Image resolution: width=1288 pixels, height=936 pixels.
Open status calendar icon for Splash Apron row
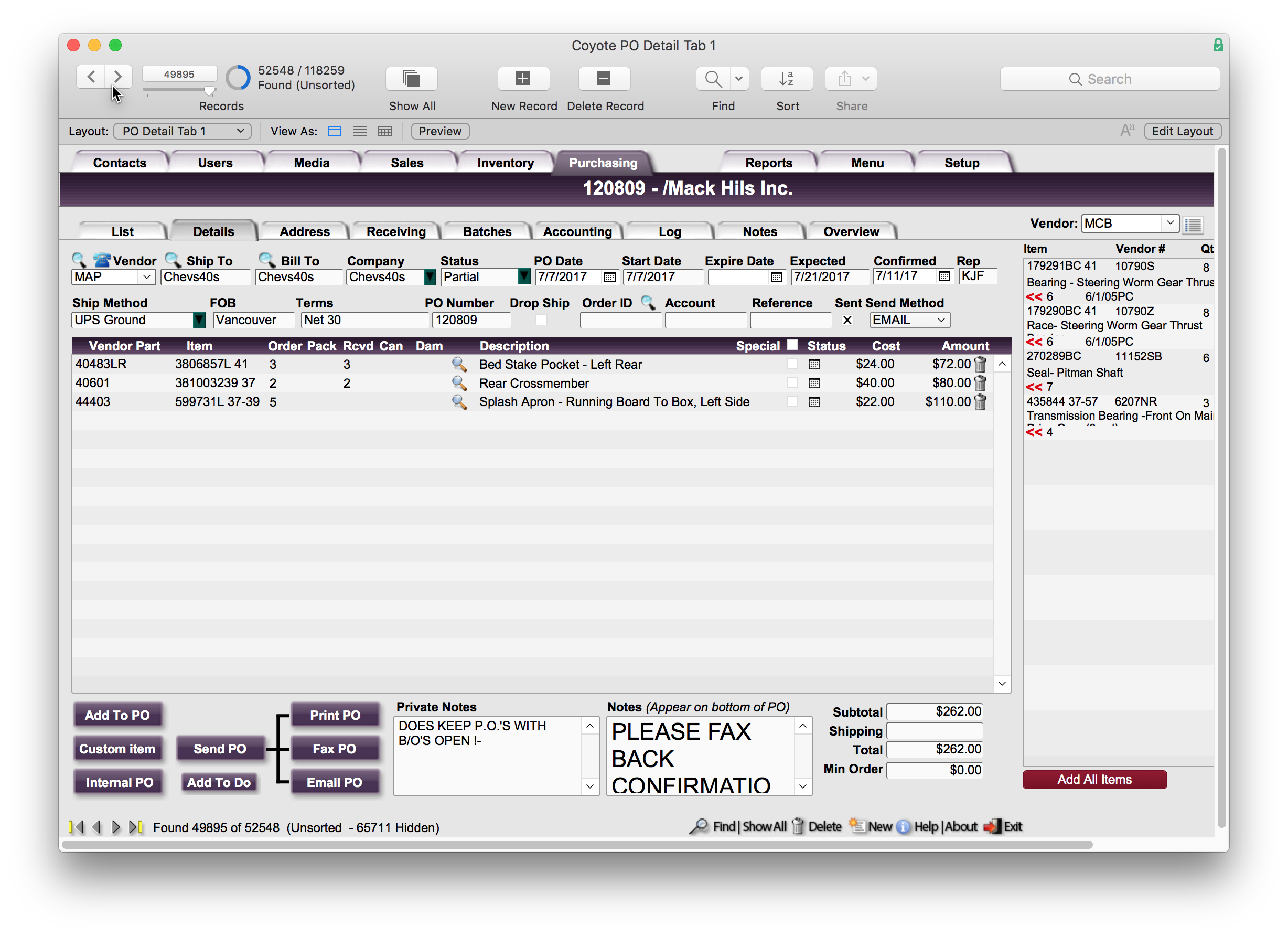click(x=814, y=402)
